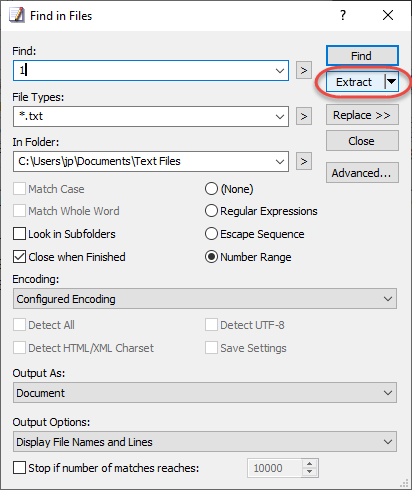Increase the match limit with up spinner
412x490 pixels.
pyautogui.click(x=310, y=464)
